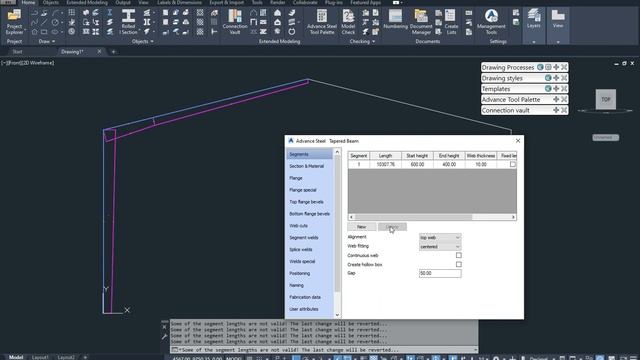Switch to the Home ribbon tab
The width and height of the screenshot is (640, 360).
pos(28,2)
